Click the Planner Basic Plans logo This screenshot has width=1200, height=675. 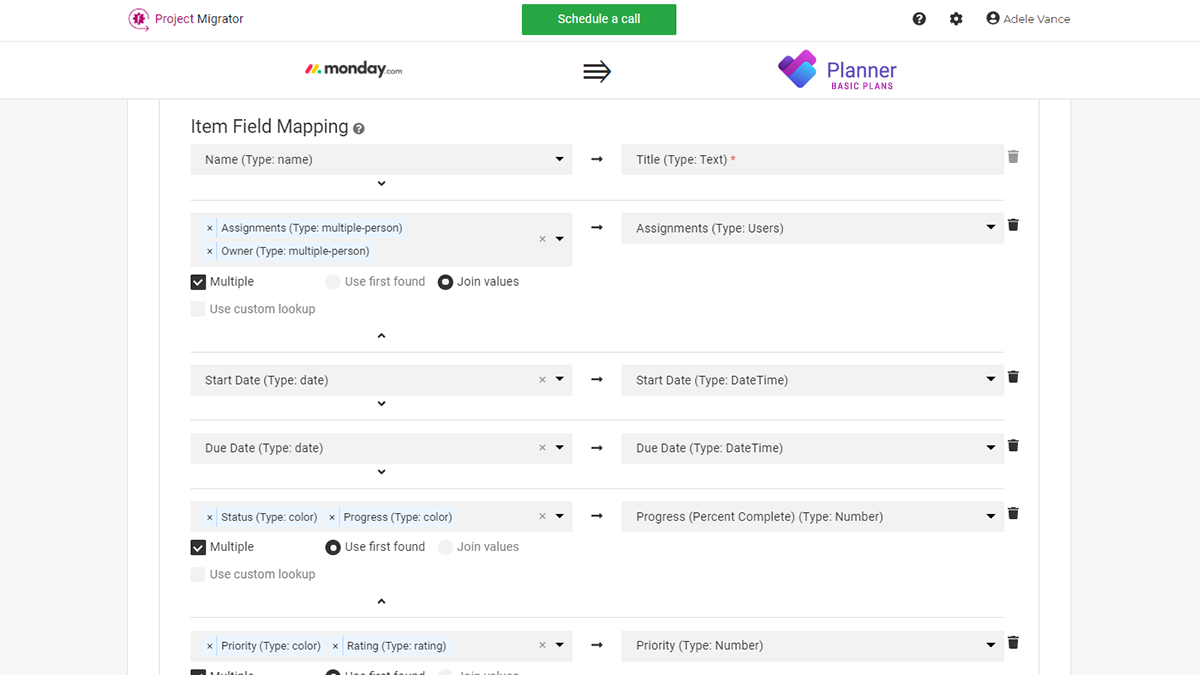tap(837, 70)
